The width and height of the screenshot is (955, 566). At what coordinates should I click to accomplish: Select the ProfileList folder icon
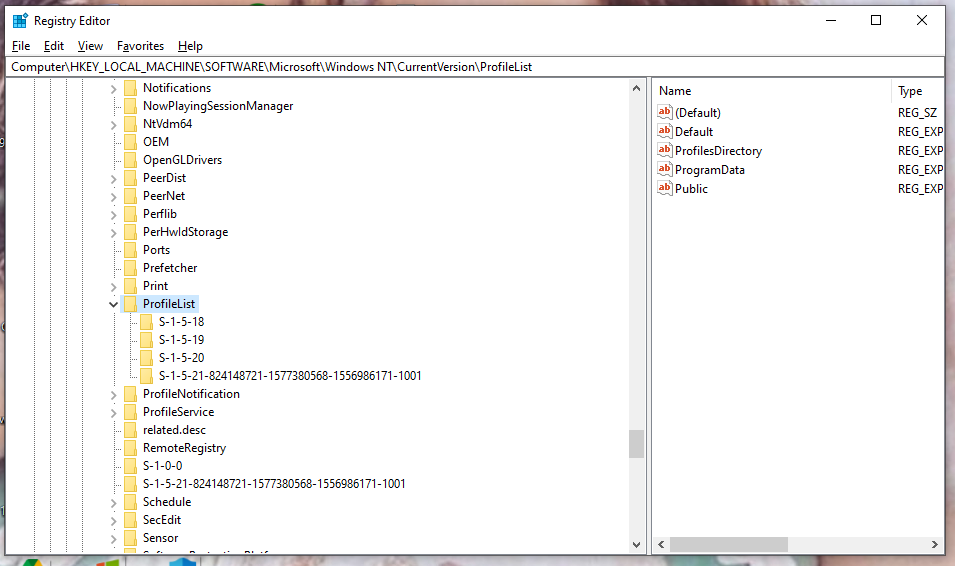(130, 304)
